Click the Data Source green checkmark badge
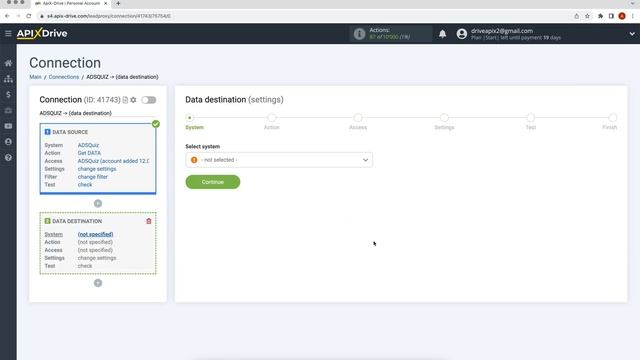This screenshot has height=360, width=640. point(156,124)
